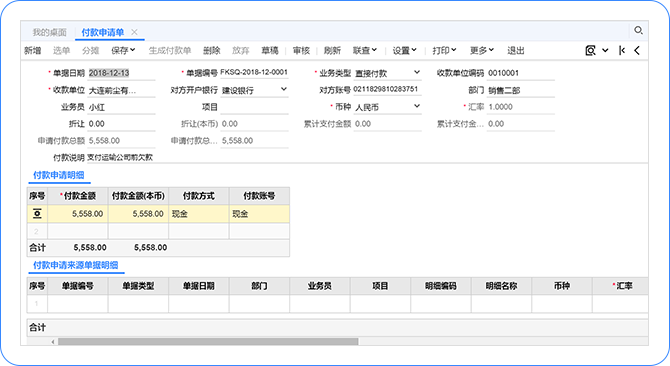Click the 单据编号 column header in source table

coord(78,286)
